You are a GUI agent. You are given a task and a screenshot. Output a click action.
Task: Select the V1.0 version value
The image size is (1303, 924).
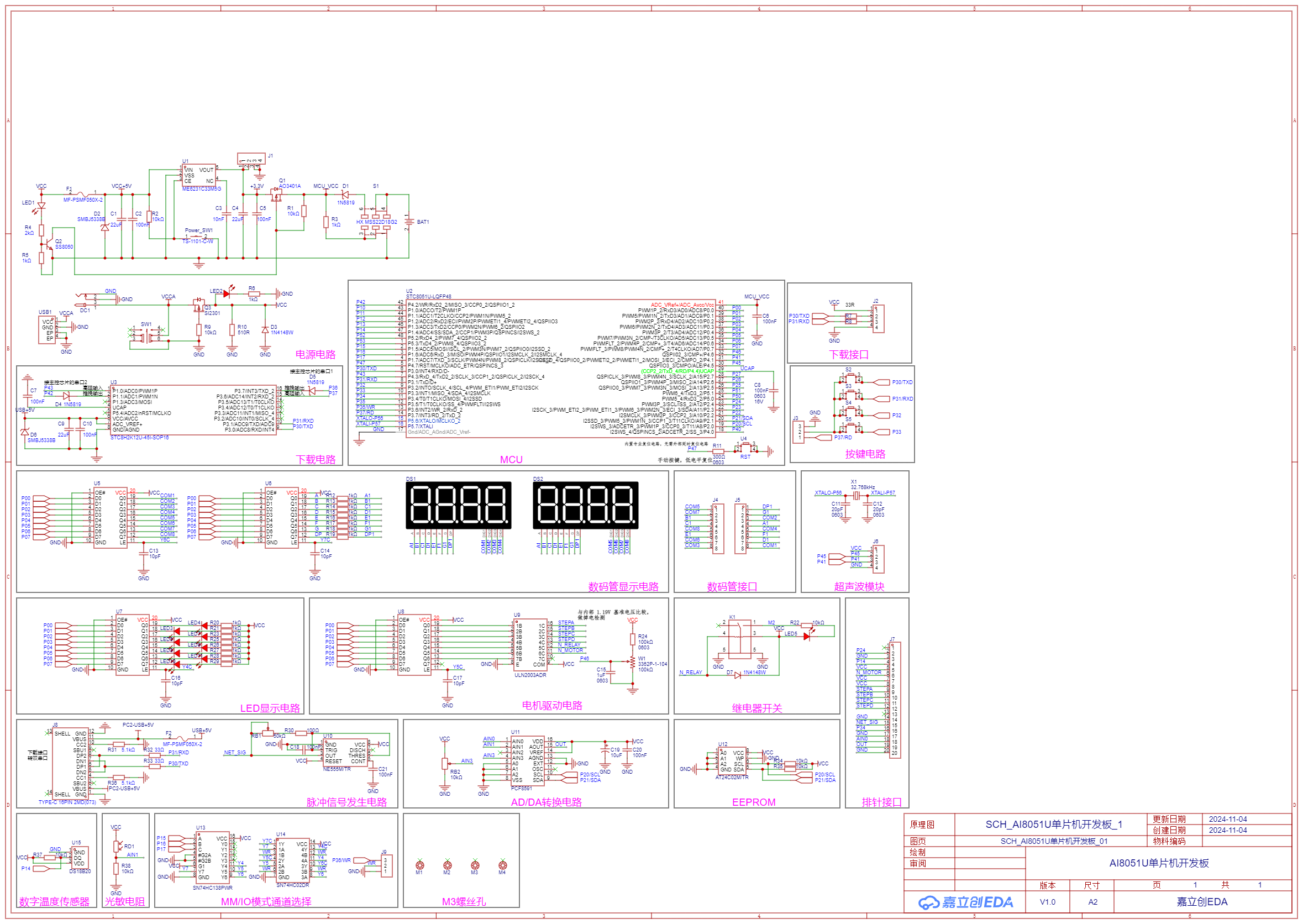[x=1047, y=902]
